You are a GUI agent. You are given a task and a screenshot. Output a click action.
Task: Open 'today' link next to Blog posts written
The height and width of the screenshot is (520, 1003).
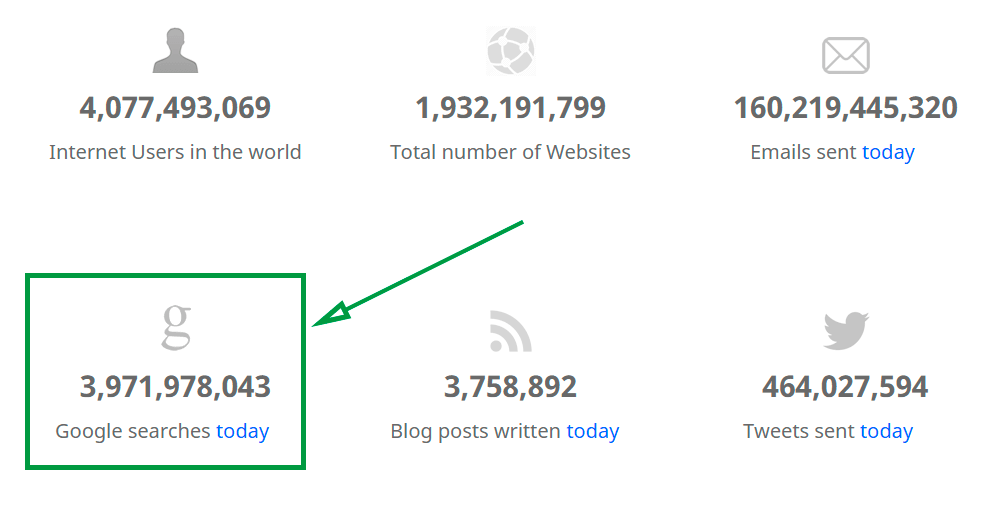click(x=593, y=431)
